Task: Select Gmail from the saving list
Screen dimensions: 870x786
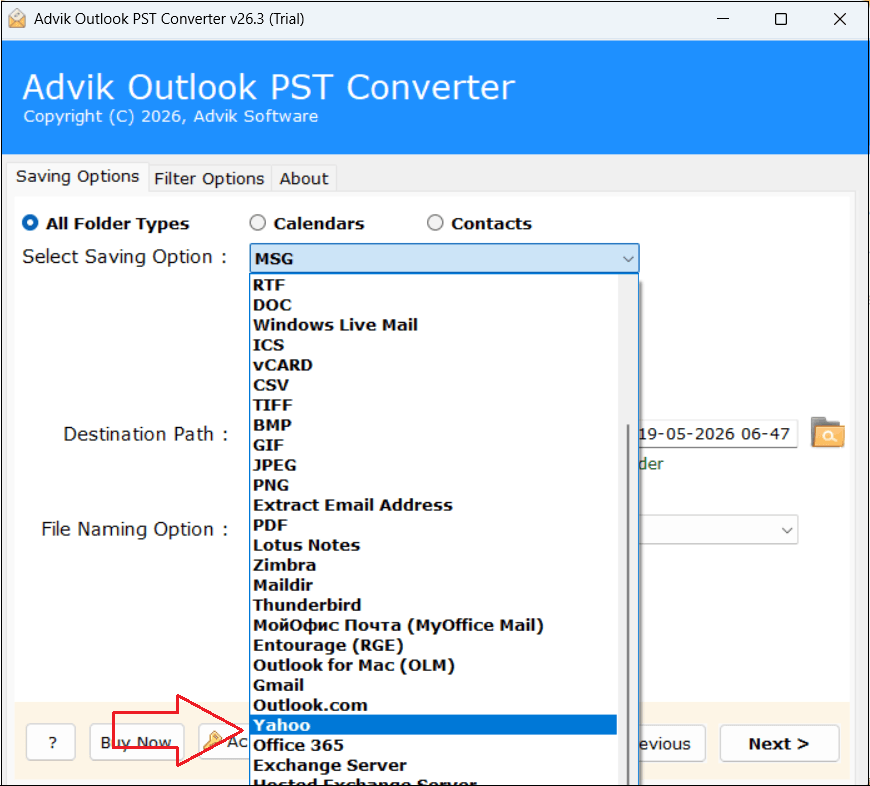Action: 434,685
